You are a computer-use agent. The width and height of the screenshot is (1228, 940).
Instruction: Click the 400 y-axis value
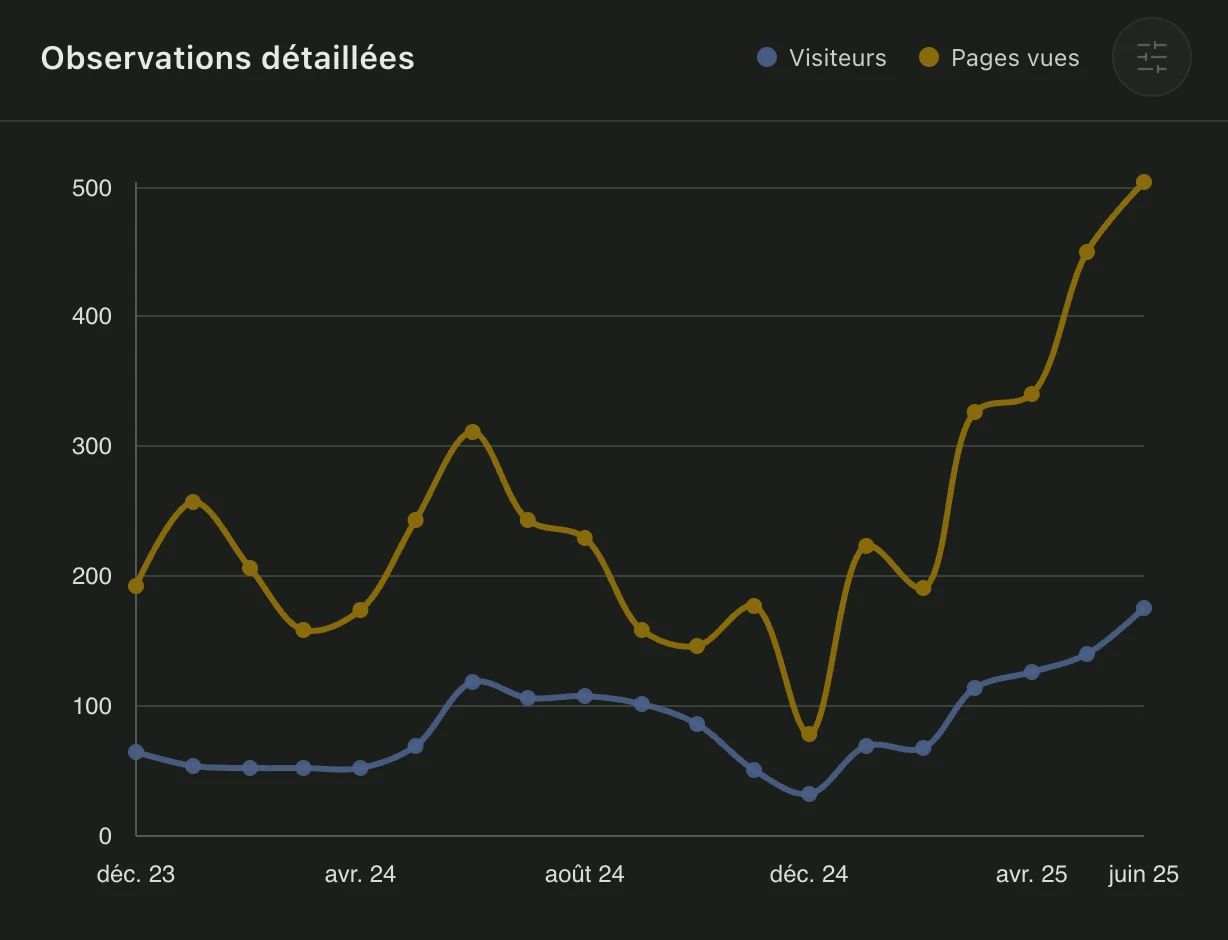91,316
